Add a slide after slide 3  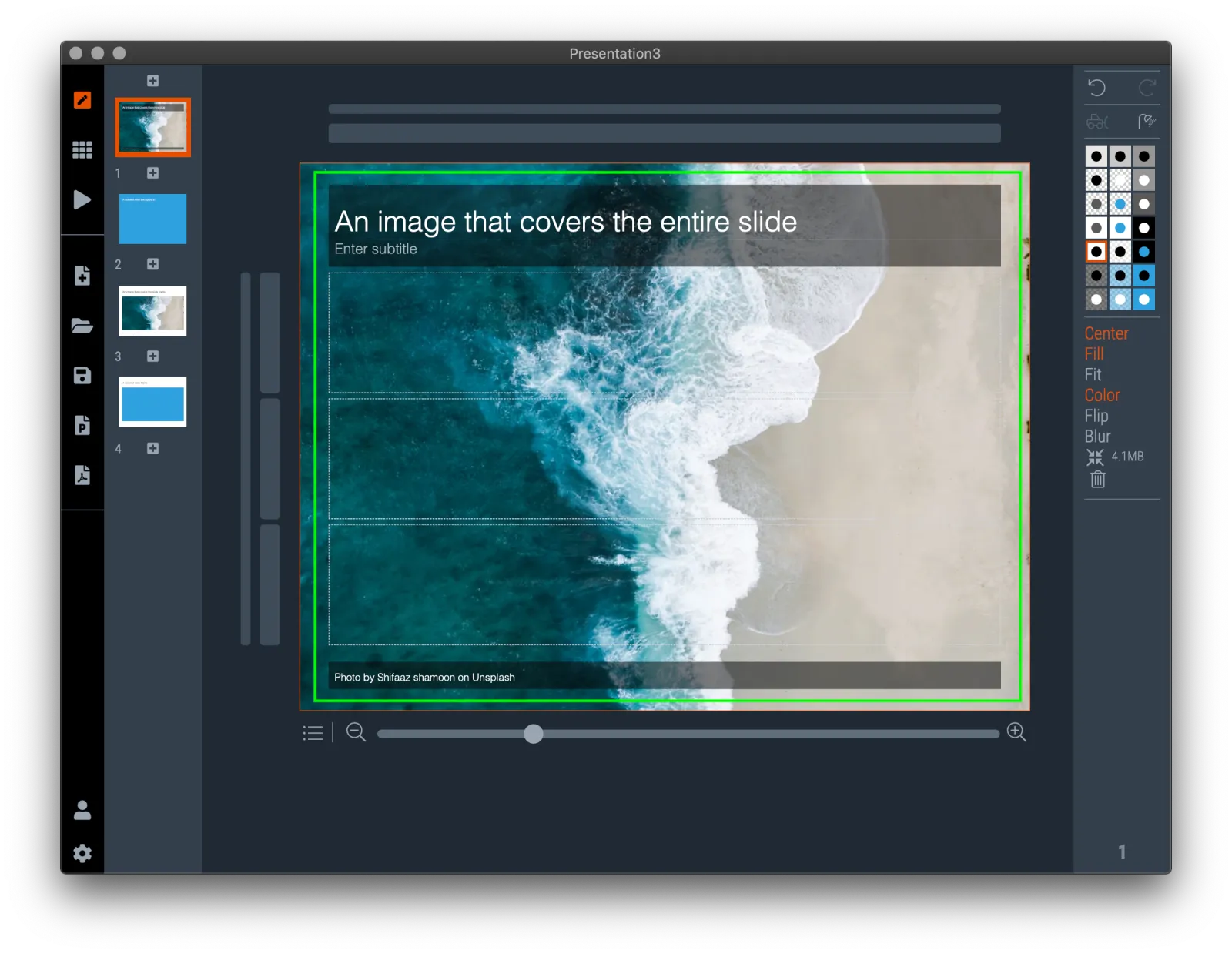click(x=153, y=356)
